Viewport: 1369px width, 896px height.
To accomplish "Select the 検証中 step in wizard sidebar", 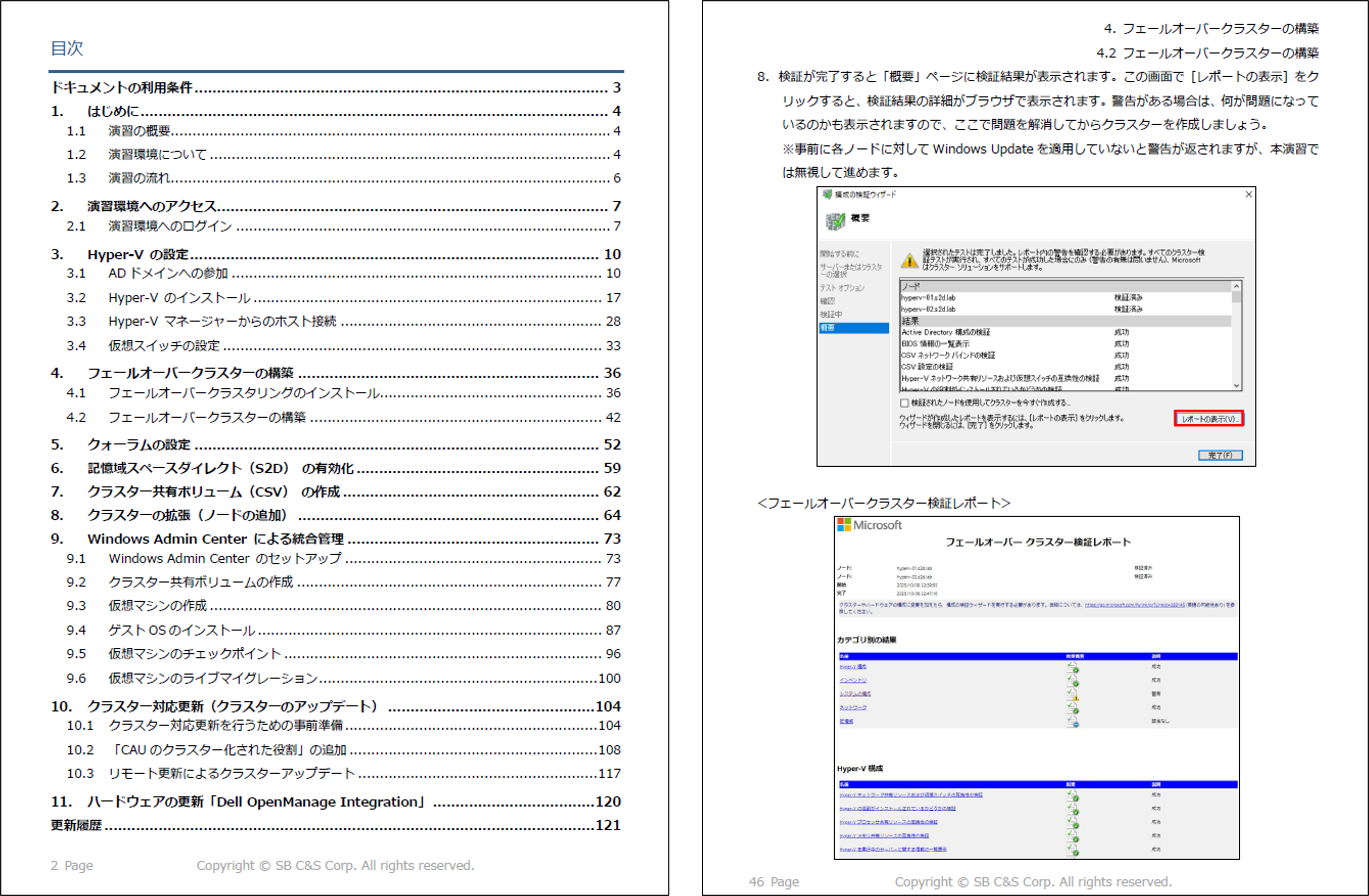I will (x=831, y=315).
